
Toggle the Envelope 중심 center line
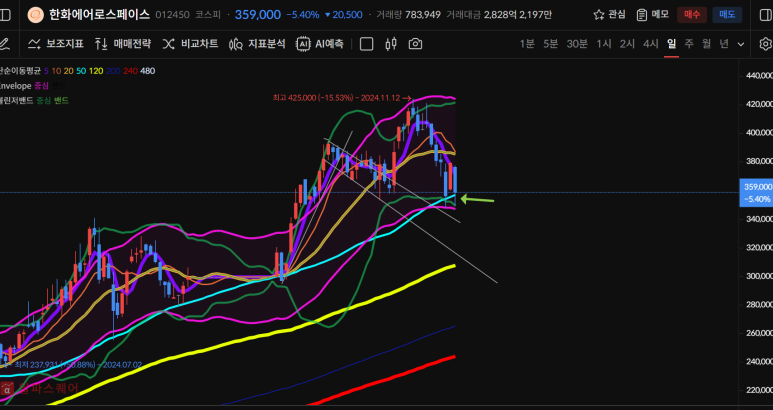tap(41, 86)
